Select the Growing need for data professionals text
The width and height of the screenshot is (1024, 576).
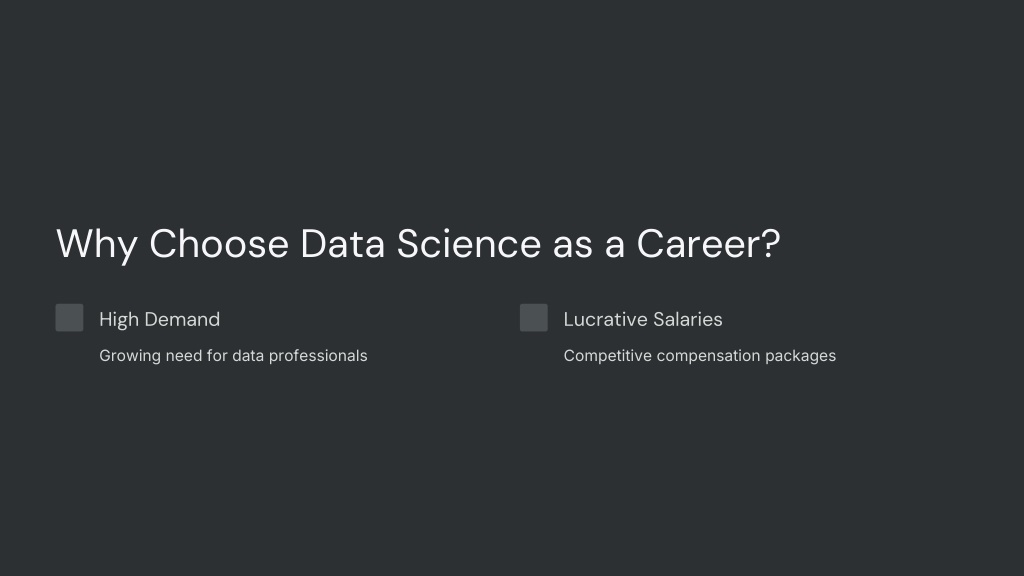pos(233,356)
